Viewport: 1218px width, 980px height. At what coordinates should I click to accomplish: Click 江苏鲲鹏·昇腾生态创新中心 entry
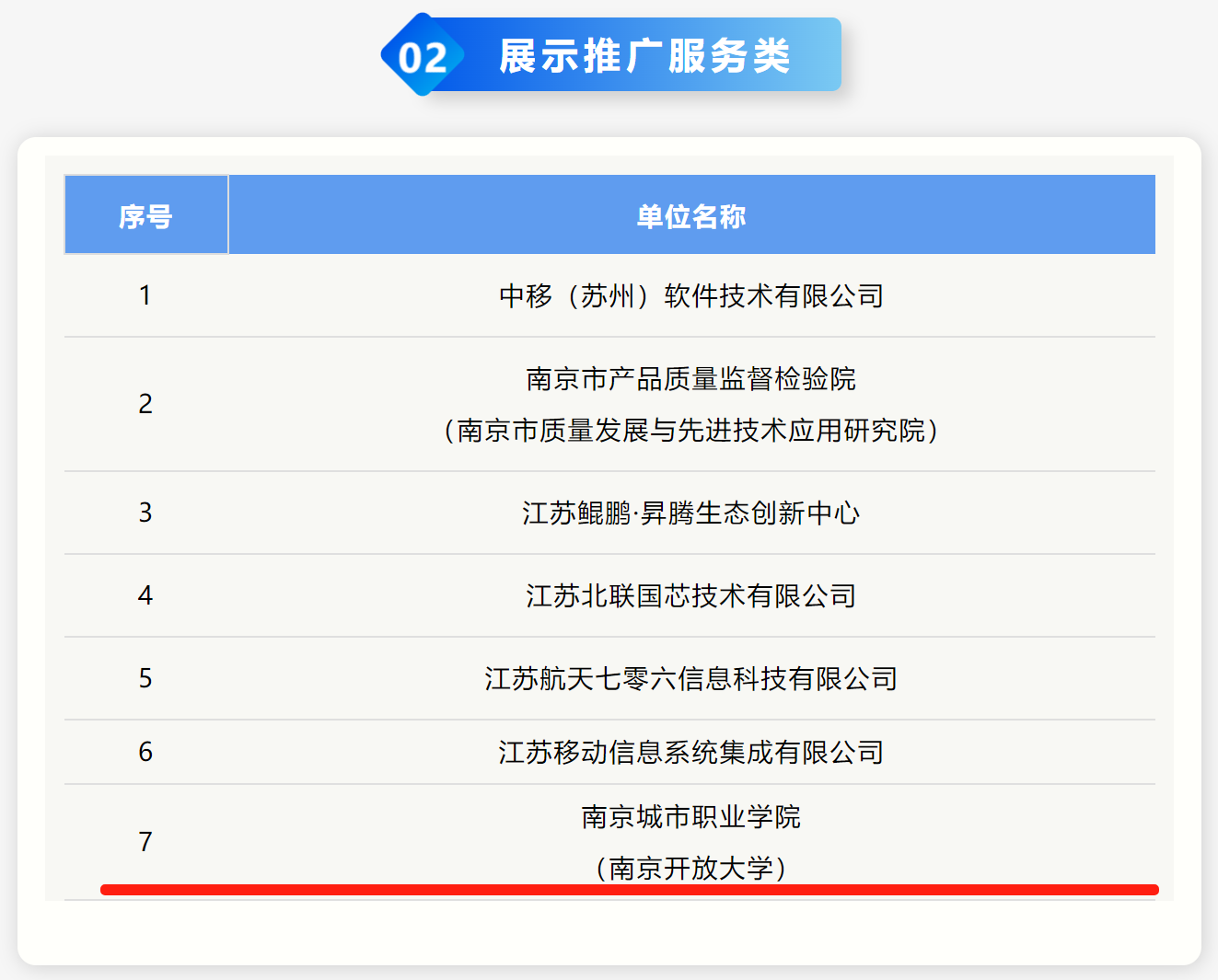[x=691, y=513]
